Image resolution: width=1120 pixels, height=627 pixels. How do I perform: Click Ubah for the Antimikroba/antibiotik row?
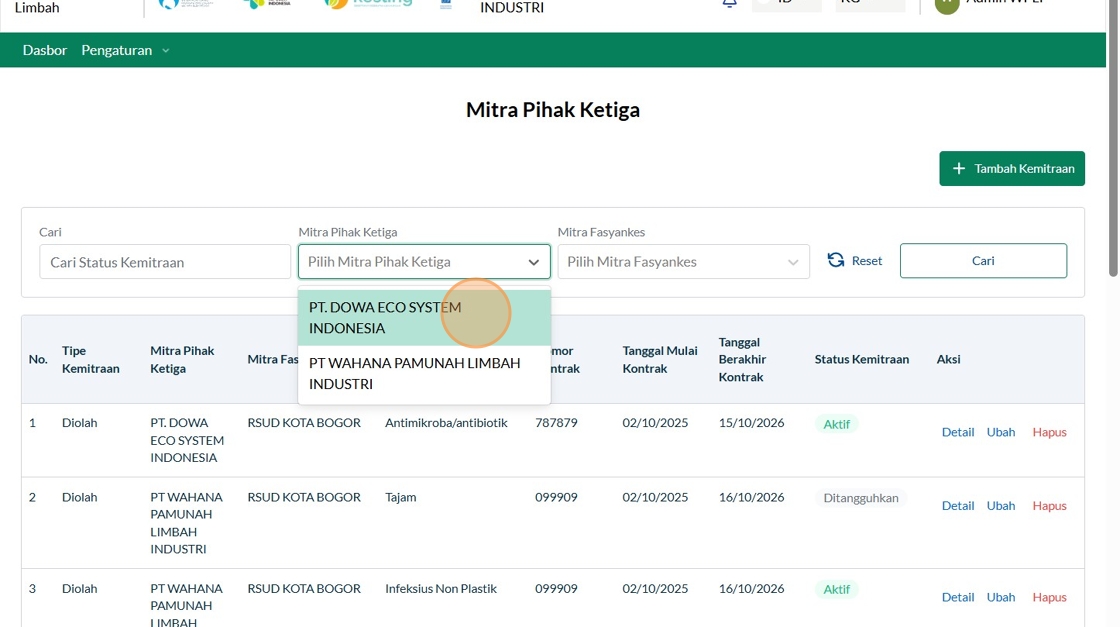1000,432
